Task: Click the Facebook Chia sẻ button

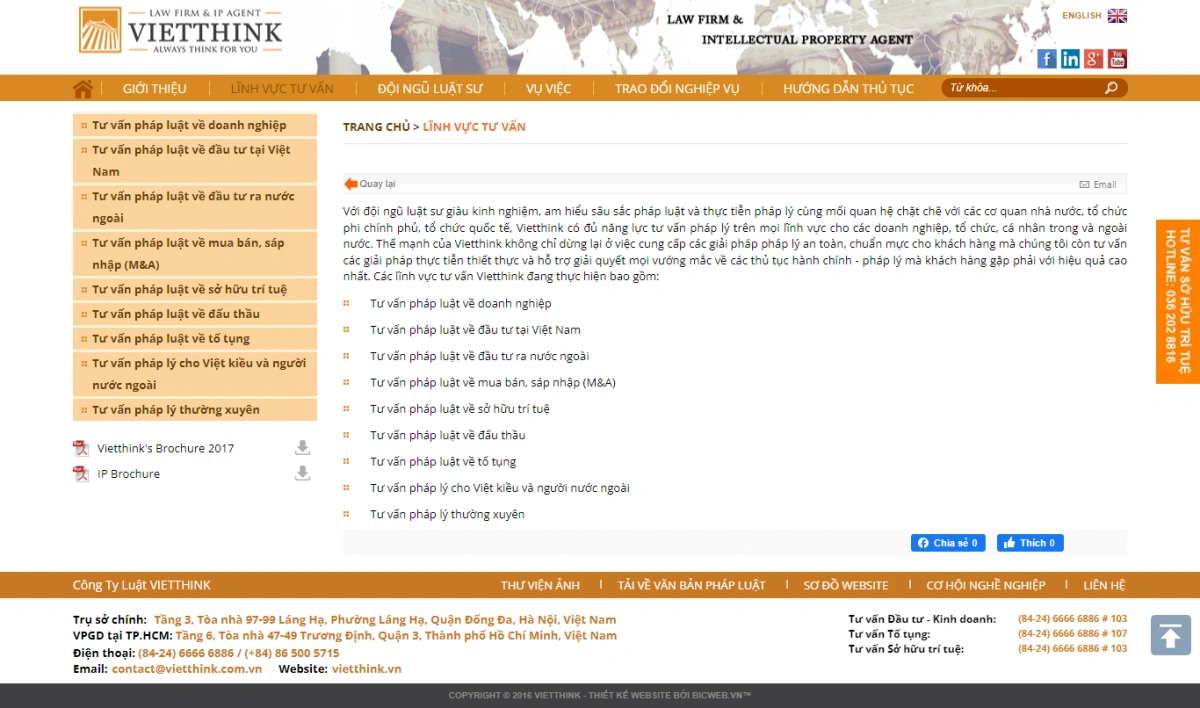Action: coord(948,543)
